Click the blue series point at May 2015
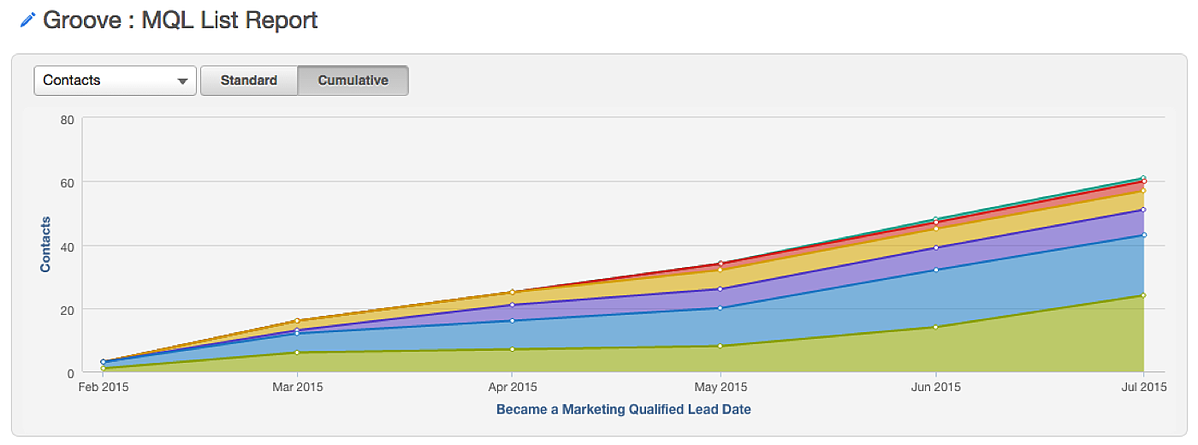Screen dimensions: 1198x445 719,308
